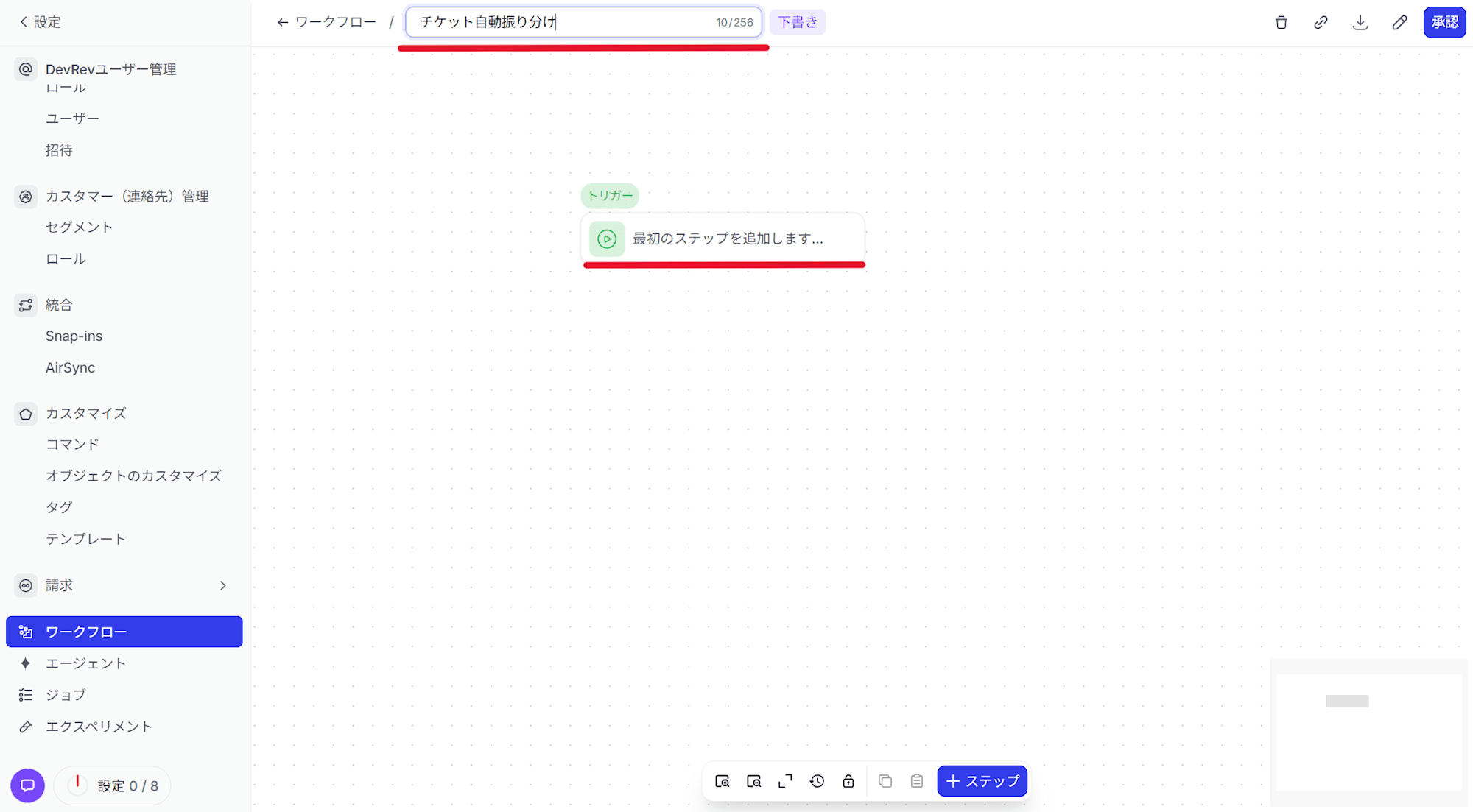Zoom out the canvas with the zoom-out icon
1473x812 pixels.
click(x=754, y=781)
